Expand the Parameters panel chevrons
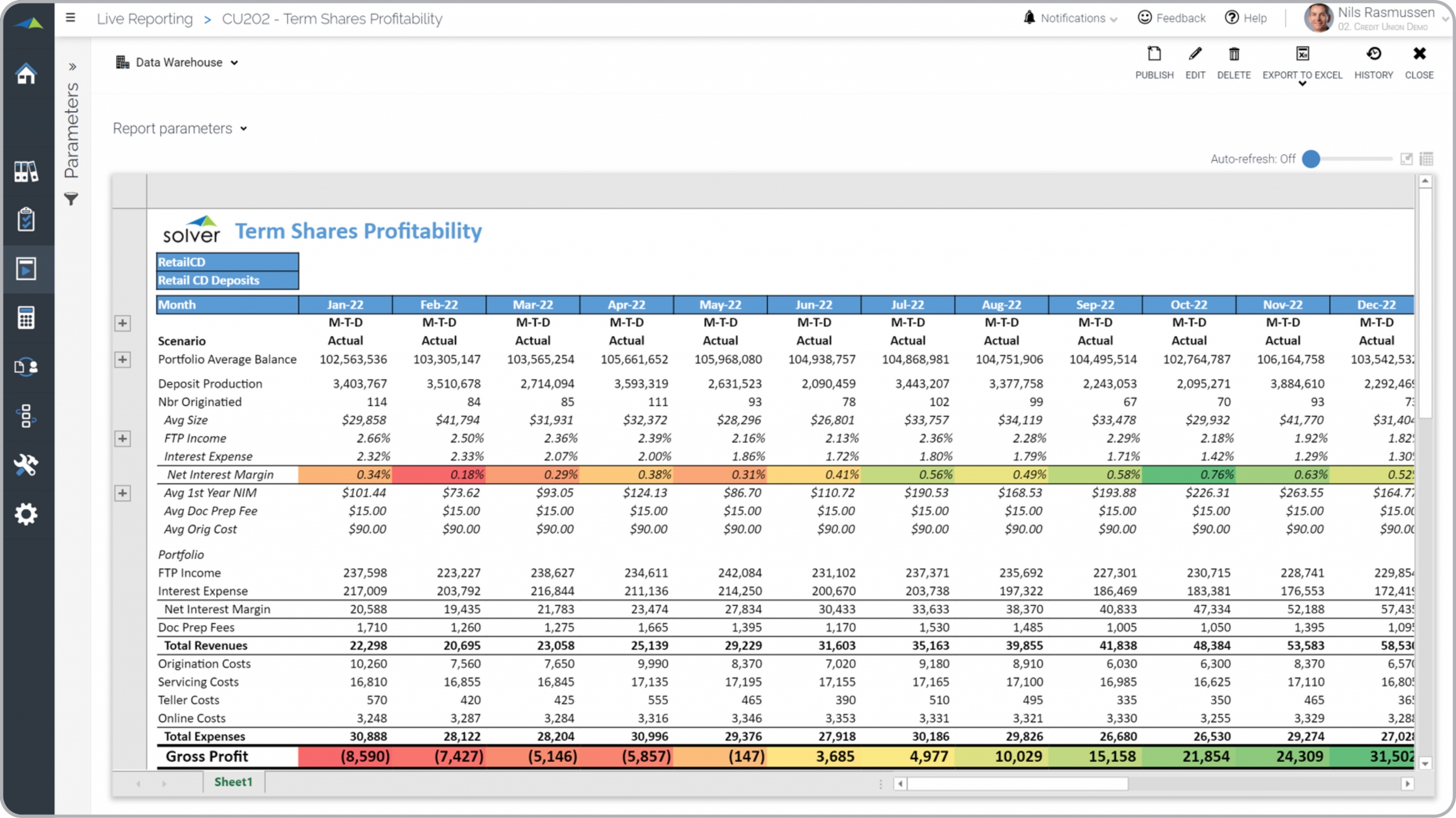 [72, 67]
